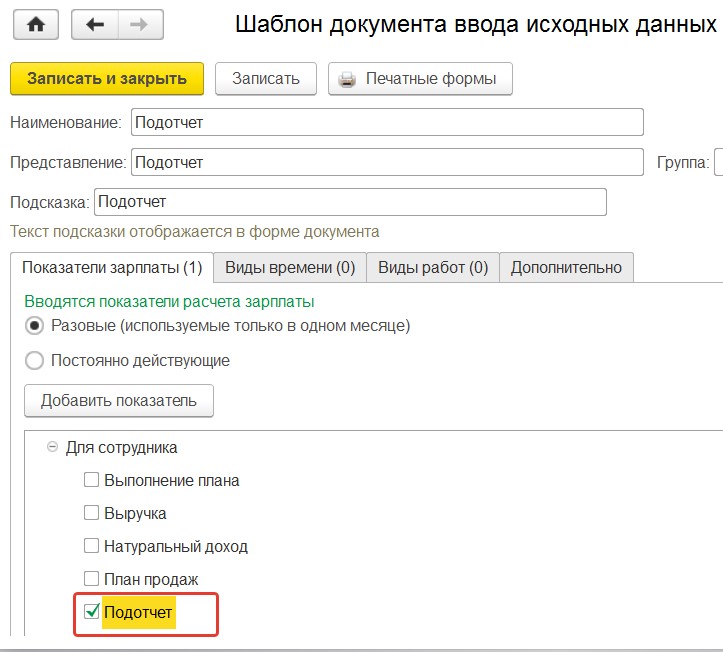Screen dimensions: 723x652
Task: Click the printer icon on Печатные формы
Action: (x=347, y=79)
